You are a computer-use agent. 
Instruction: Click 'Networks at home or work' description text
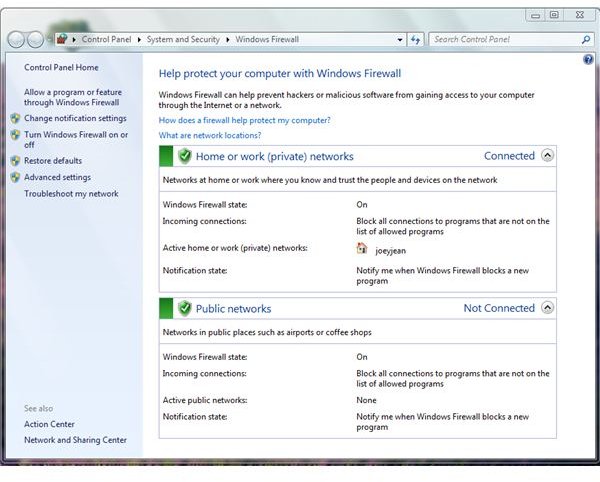pos(330,180)
